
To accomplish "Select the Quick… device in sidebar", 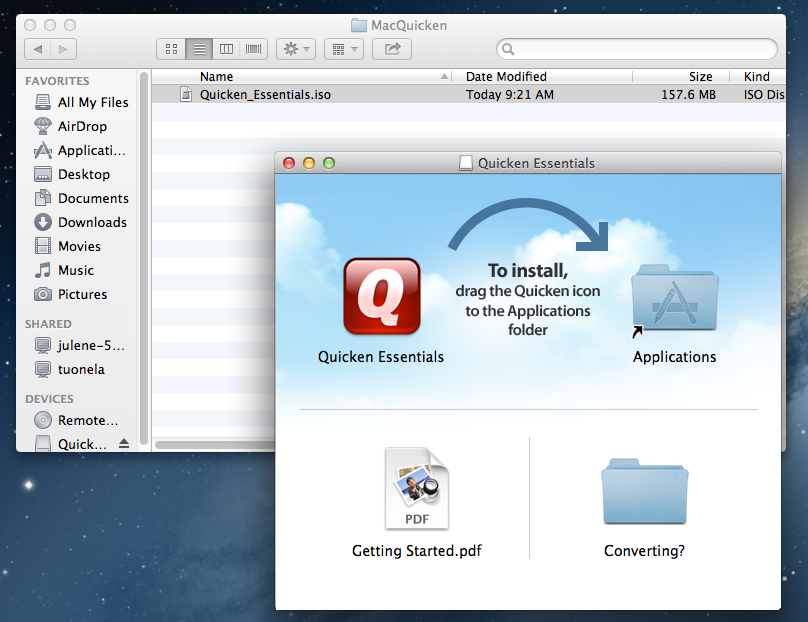I will pos(71,444).
